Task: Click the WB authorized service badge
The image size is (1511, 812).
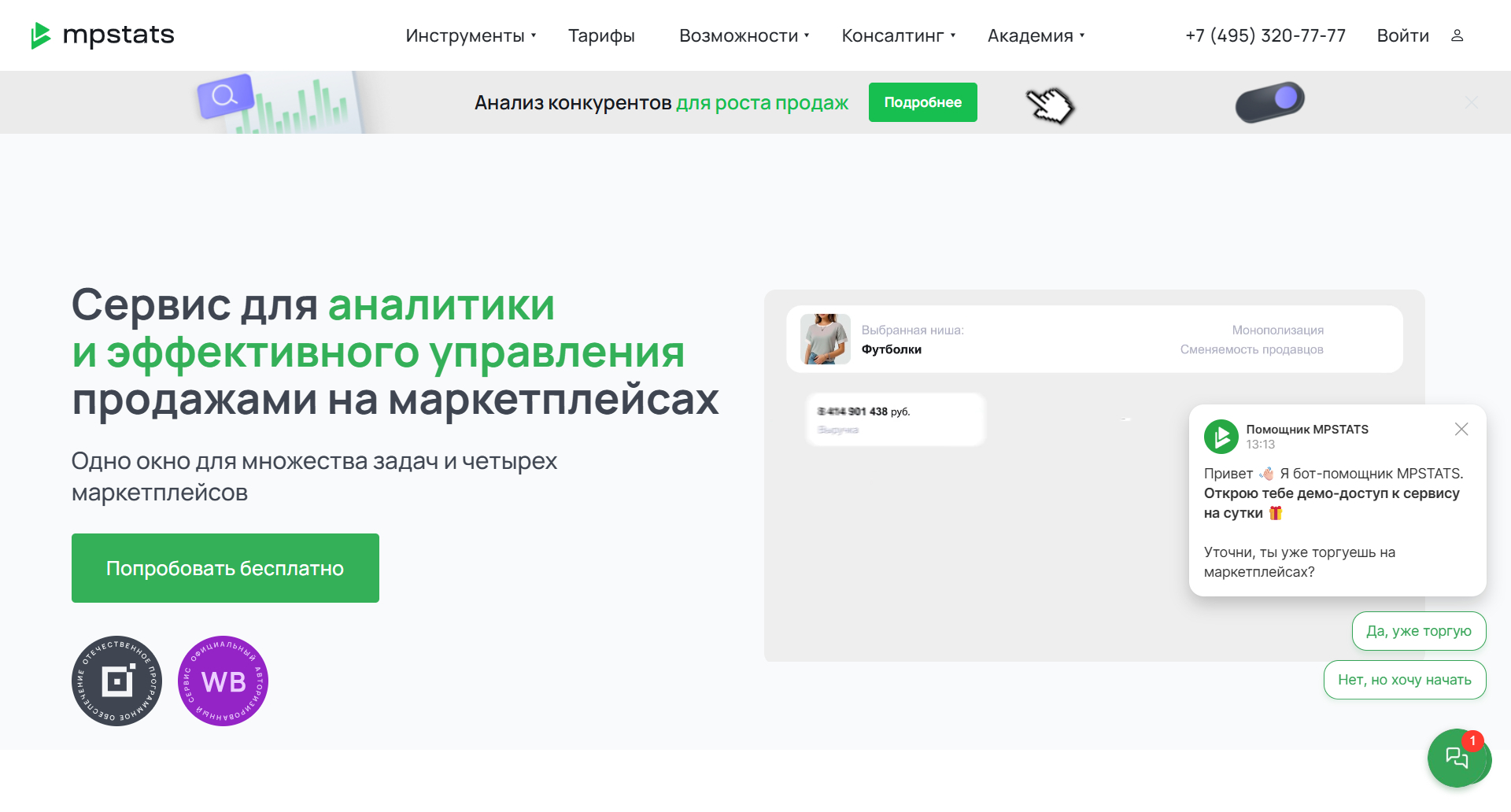Action: pyautogui.click(x=224, y=681)
